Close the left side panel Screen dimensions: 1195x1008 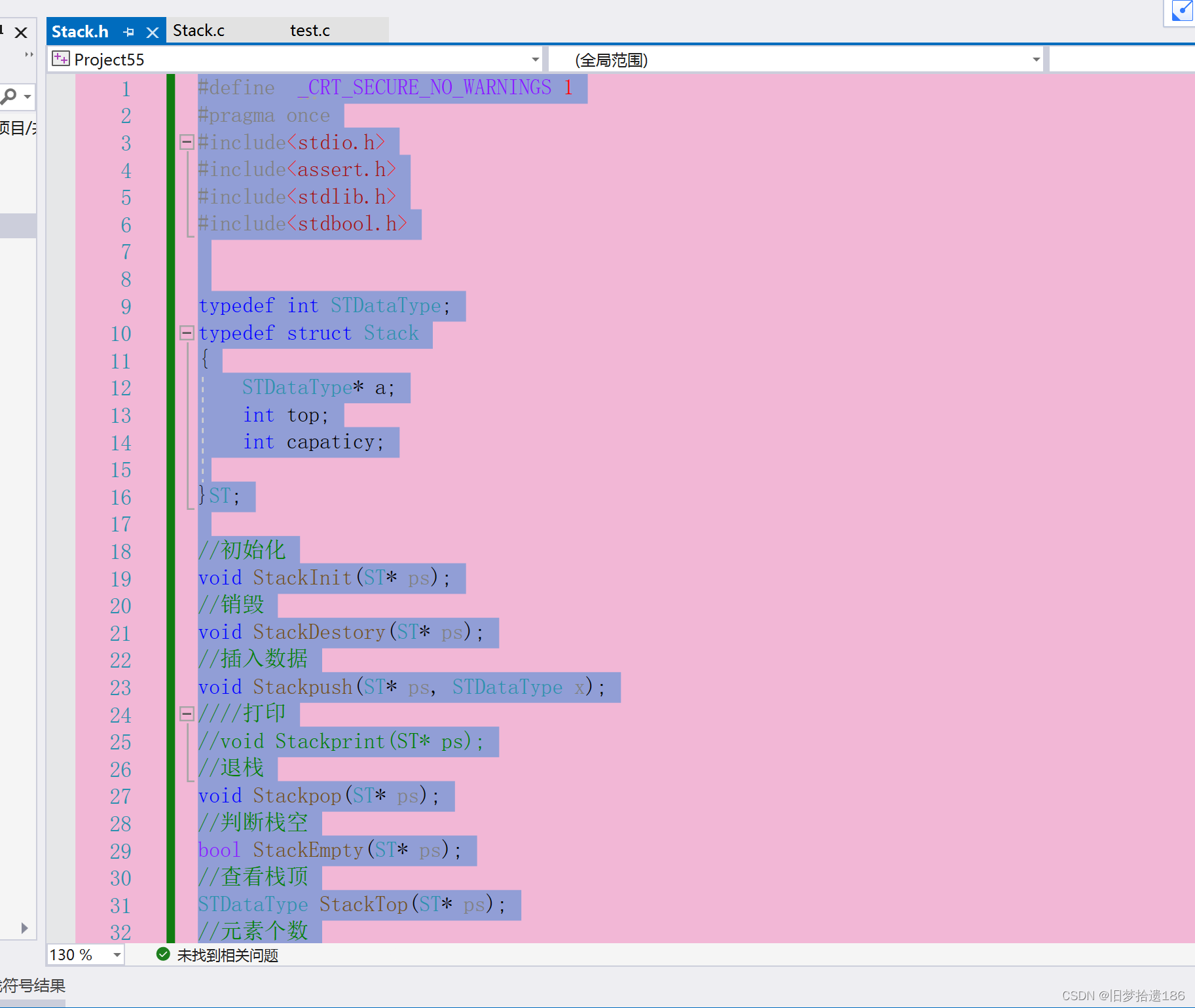[x=21, y=32]
